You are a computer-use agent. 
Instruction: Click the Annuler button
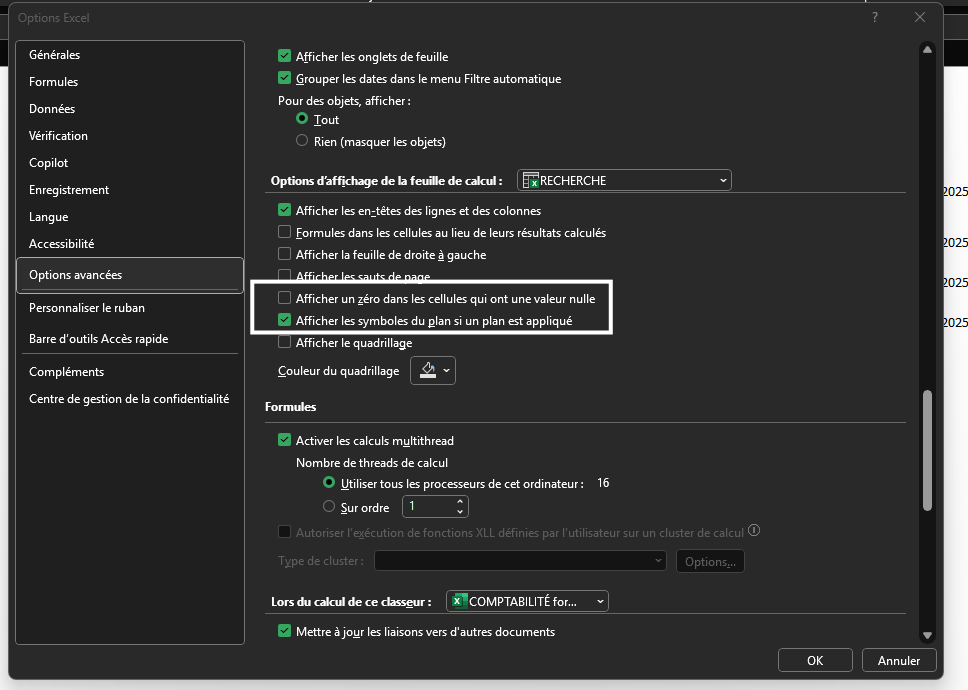tap(898, 661)
